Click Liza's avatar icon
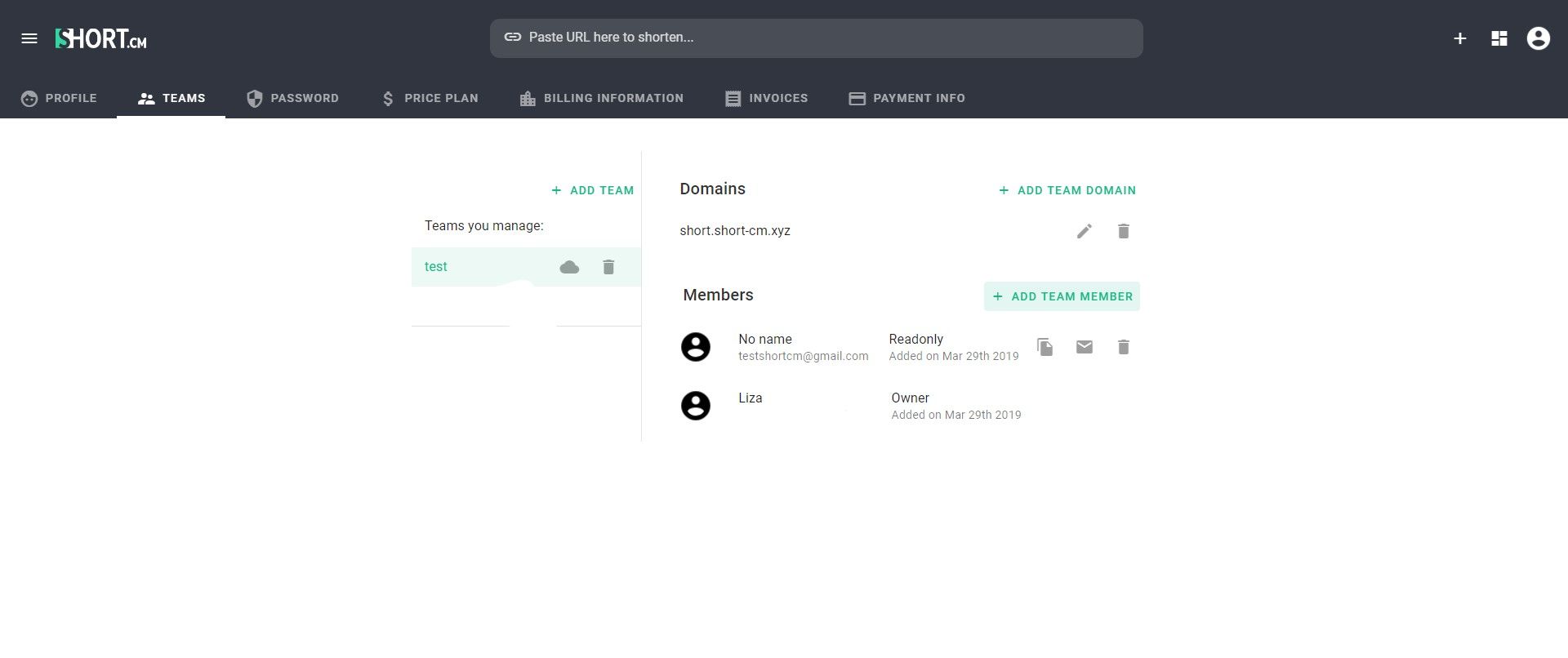Viewport: 1568px width, 658px height. [x=696, y=406]
